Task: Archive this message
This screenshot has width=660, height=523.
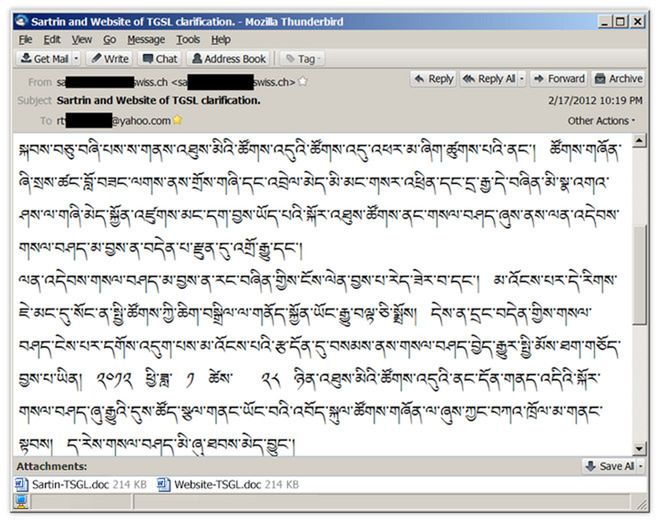Action: coord(618,79)
